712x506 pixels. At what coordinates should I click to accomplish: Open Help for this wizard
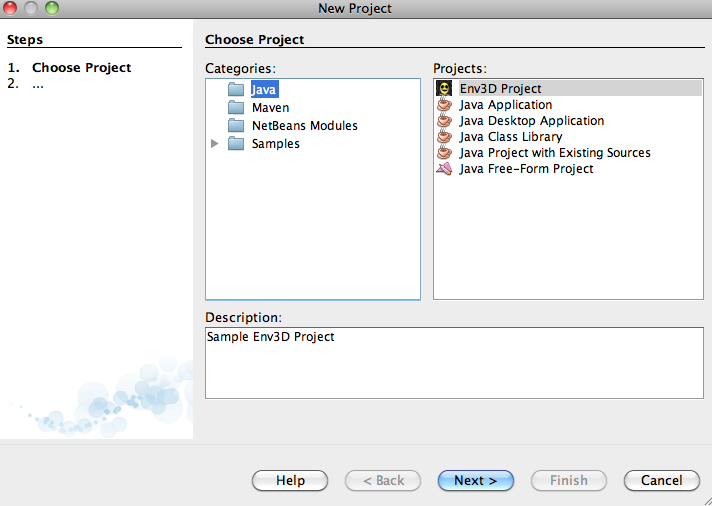tap(290, 480)
